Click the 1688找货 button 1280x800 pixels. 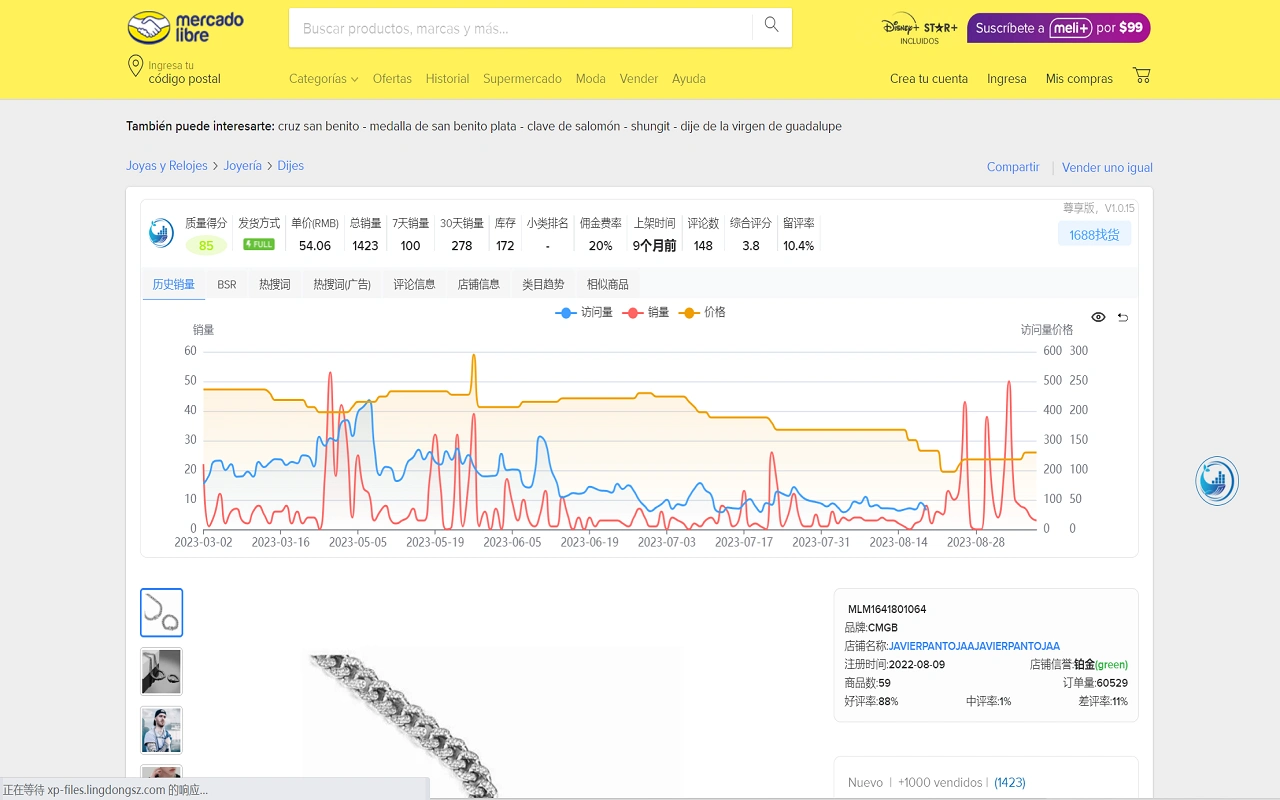1094,235
